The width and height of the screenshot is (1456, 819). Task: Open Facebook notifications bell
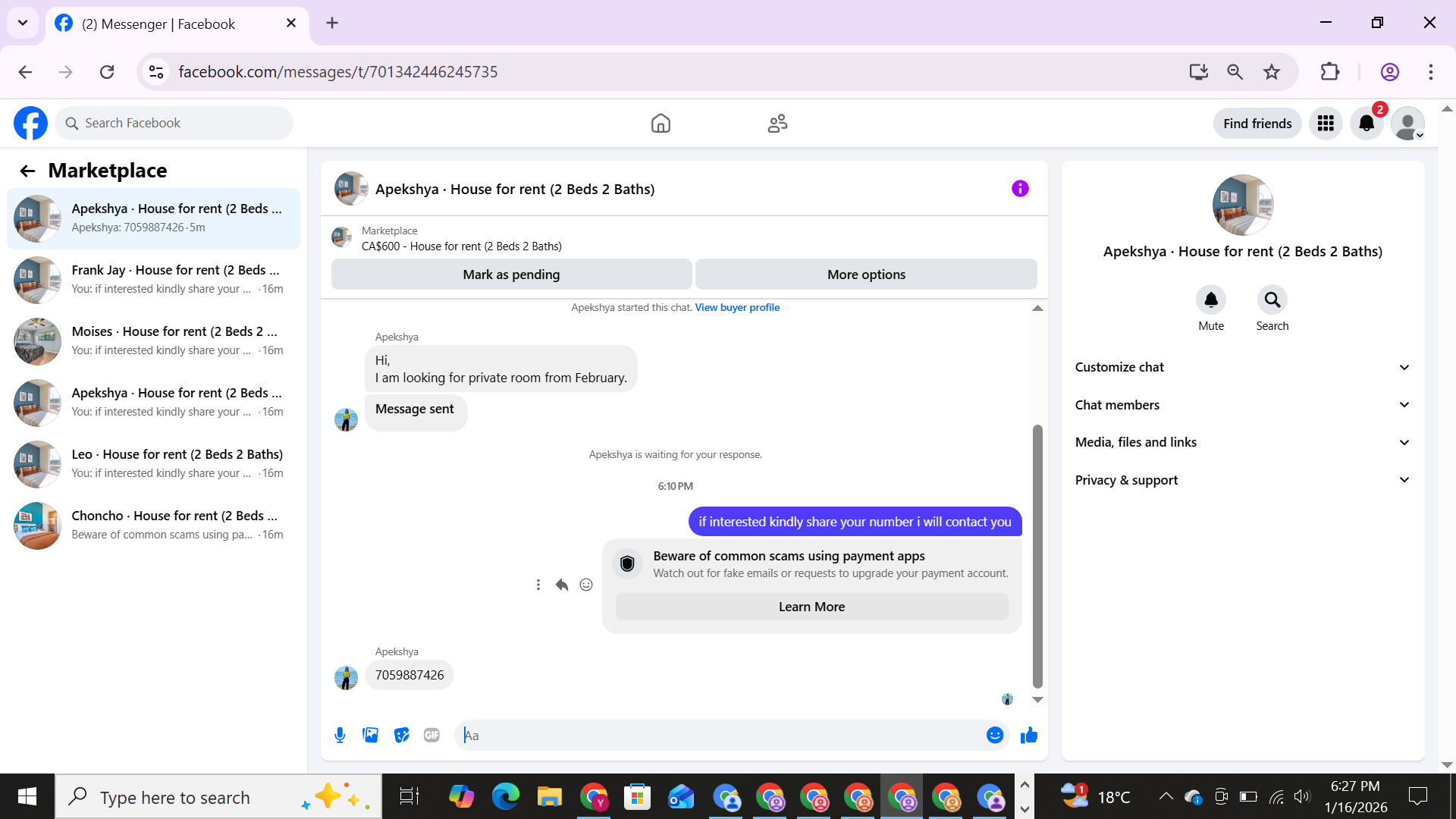coord(1367,124)
